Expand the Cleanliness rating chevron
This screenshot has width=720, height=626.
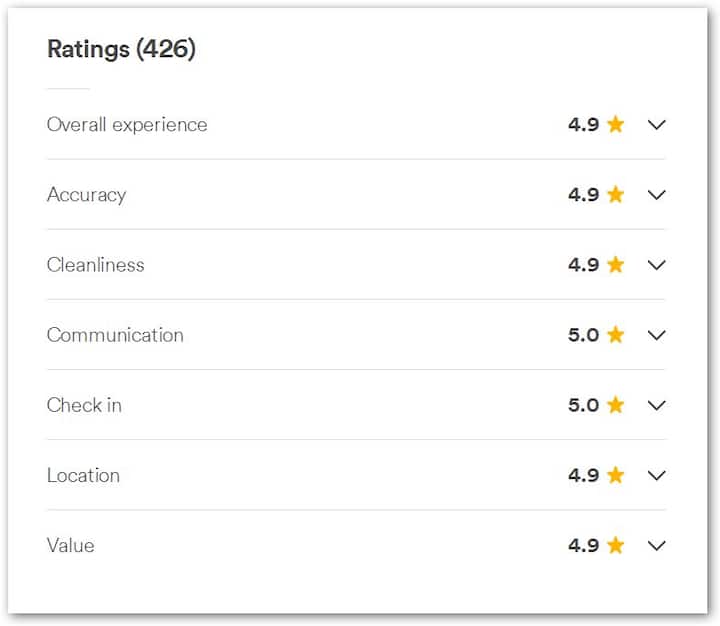tap(656, 265)
